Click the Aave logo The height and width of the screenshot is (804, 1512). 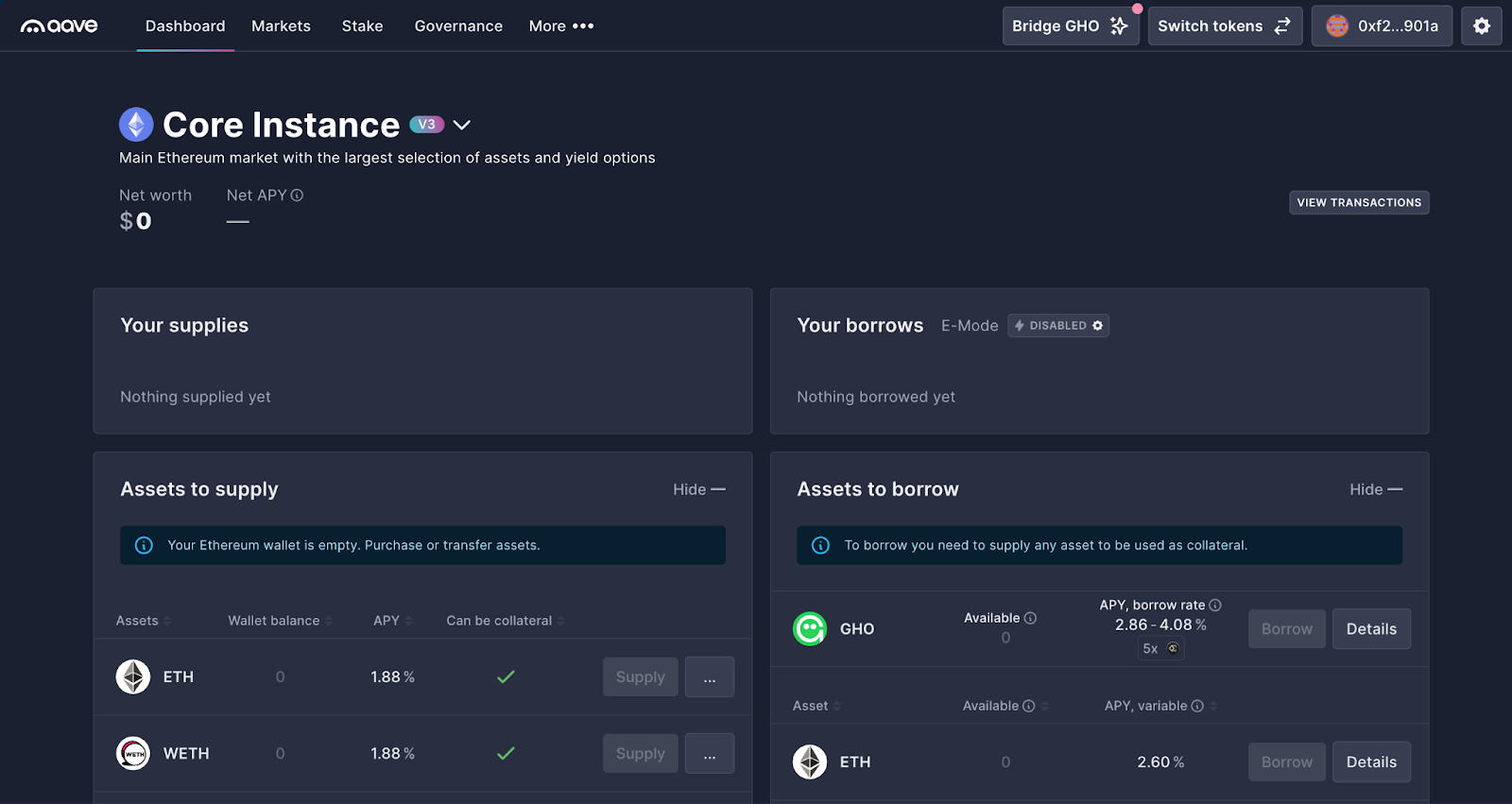tap(60, 26)
